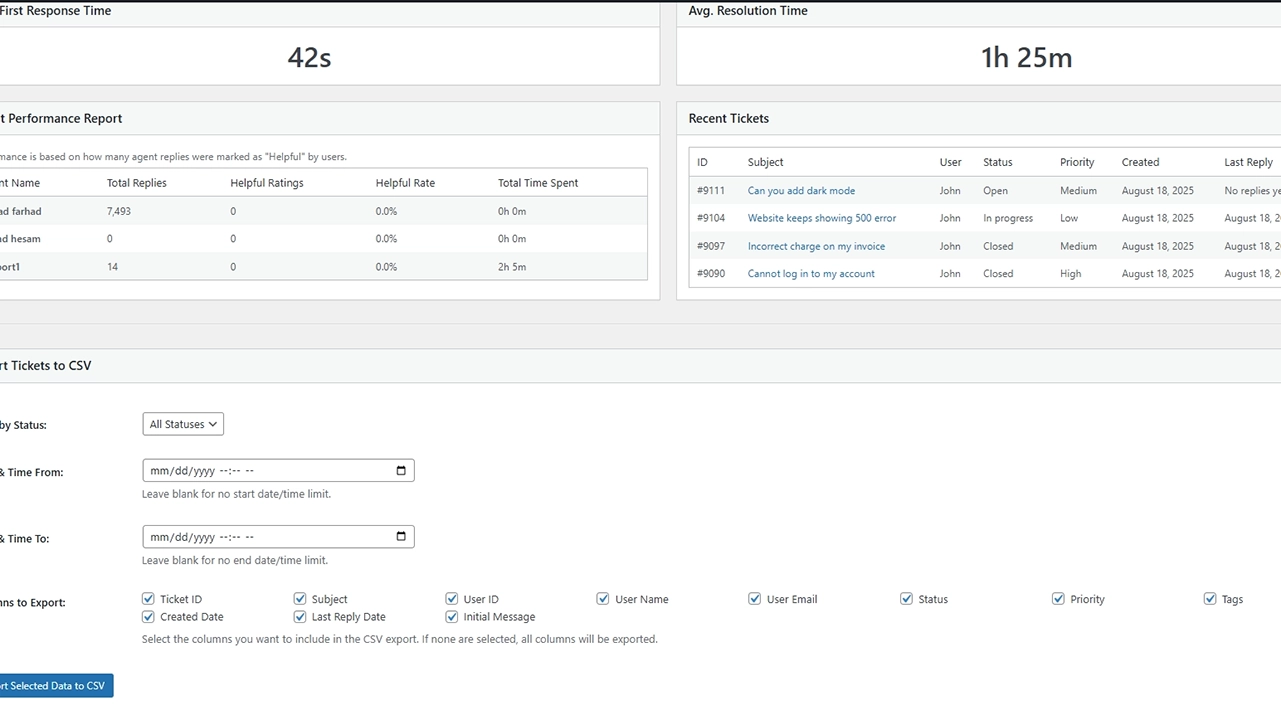Screen dimensions: 1281x720
Task: Open "Website keeps showing 500 error" ticket
Action: click(821, 218)
